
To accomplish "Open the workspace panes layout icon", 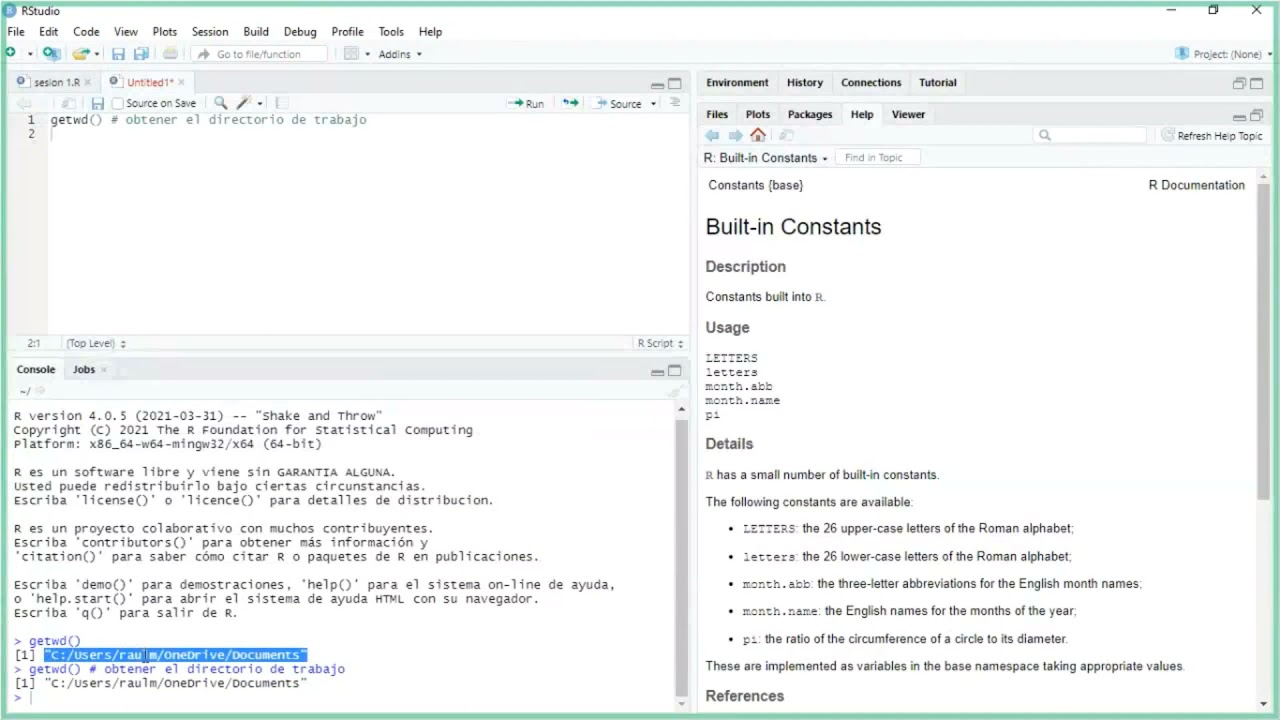I will pyautogui.click(x=351, y=54).
